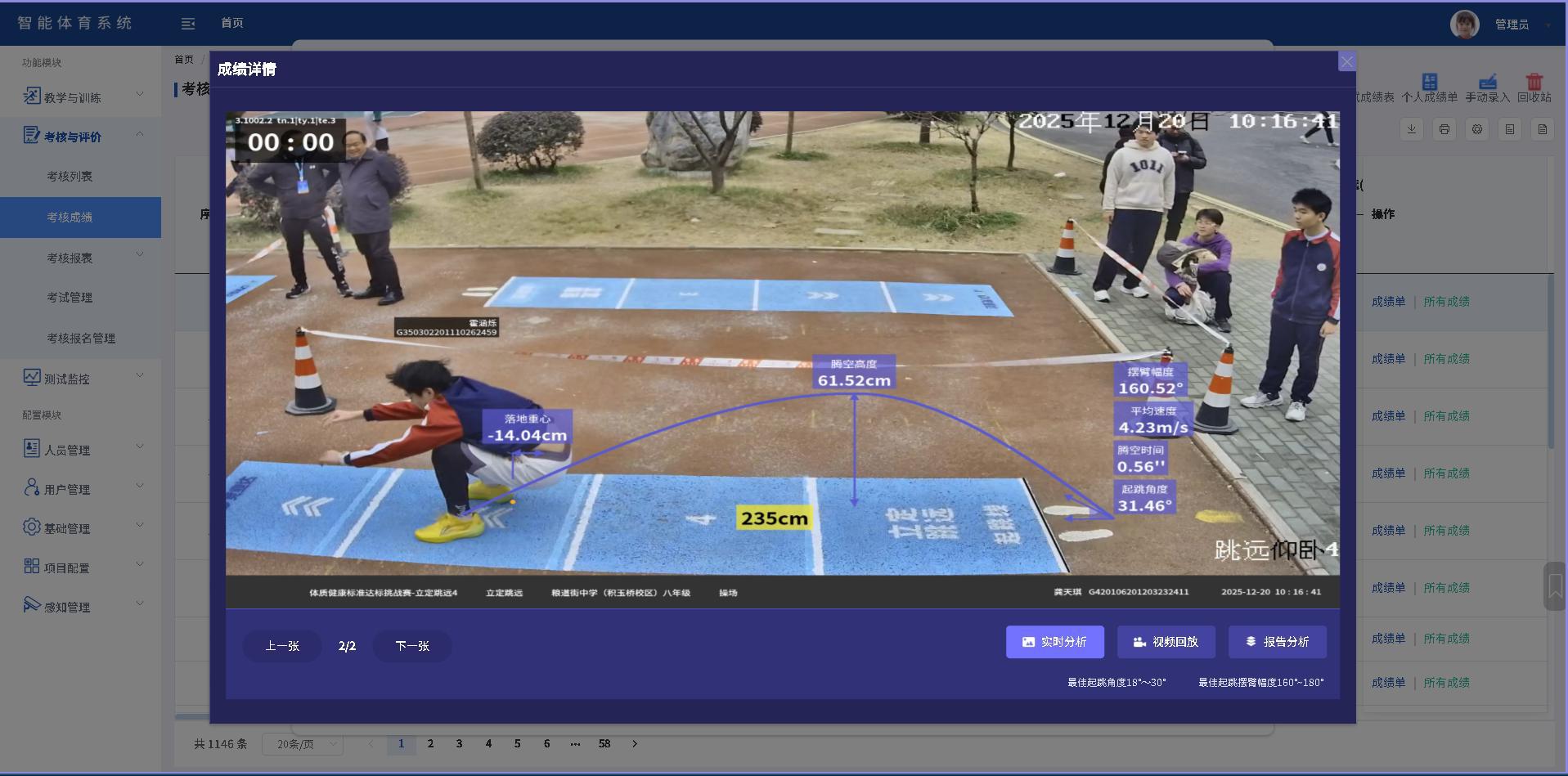1568x776 pixels.
Task: Select 考核列表 in the sidebar
Action: pos(70,177)
